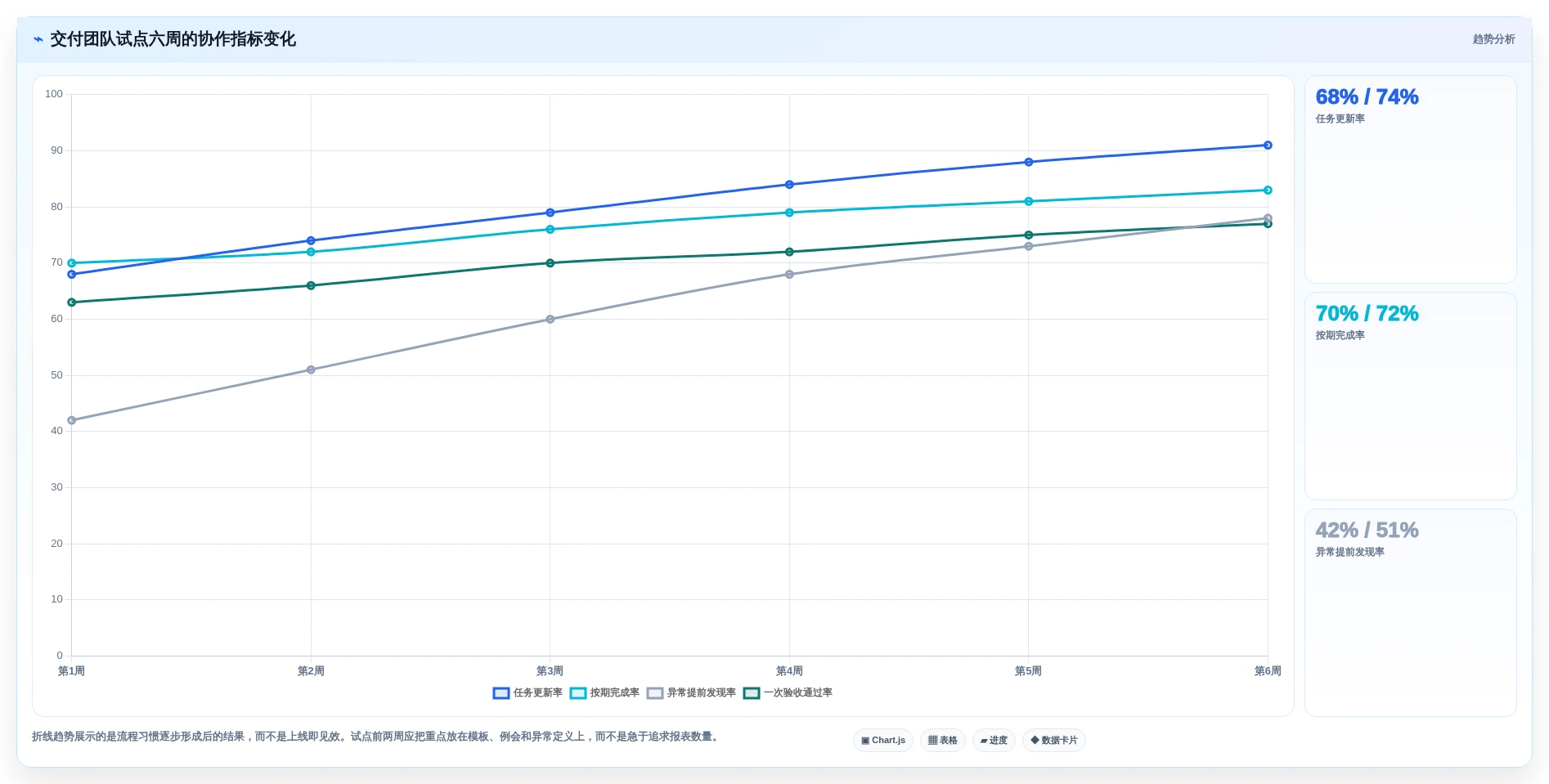Viewport: 1549px width, 784px height.
Task: Hide the 异常提前发现率 series via legend label
Action: (x=702, y=693)
